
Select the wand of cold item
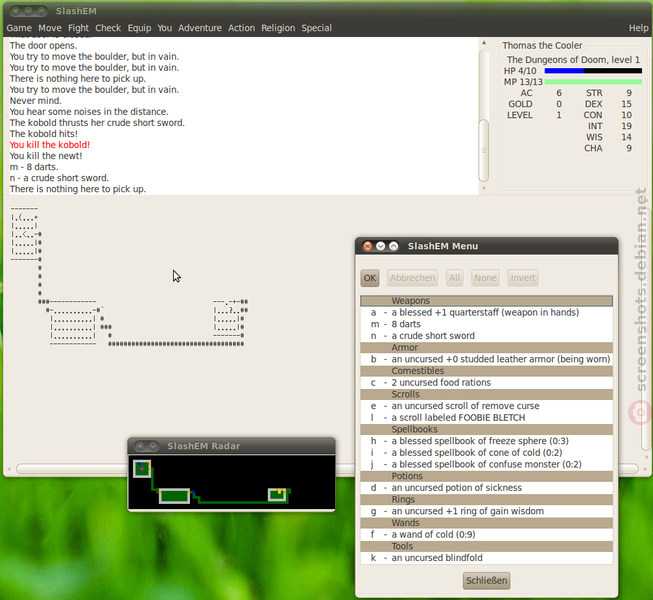coord(486,534)
